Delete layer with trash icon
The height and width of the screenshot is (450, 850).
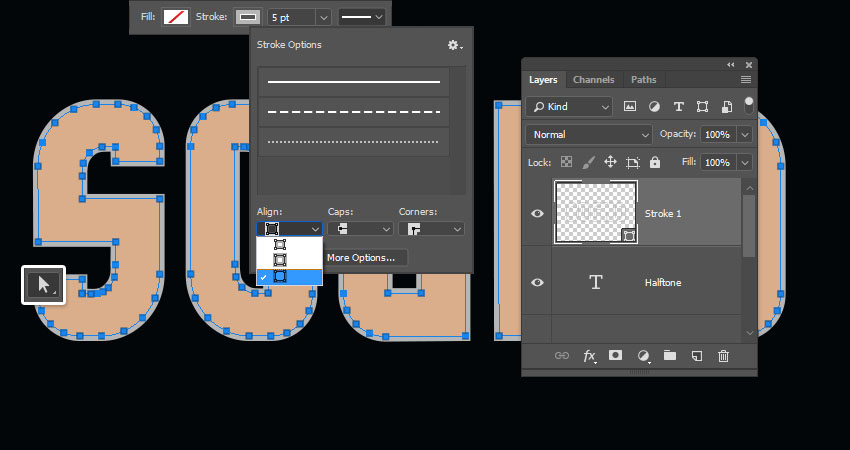723,356
